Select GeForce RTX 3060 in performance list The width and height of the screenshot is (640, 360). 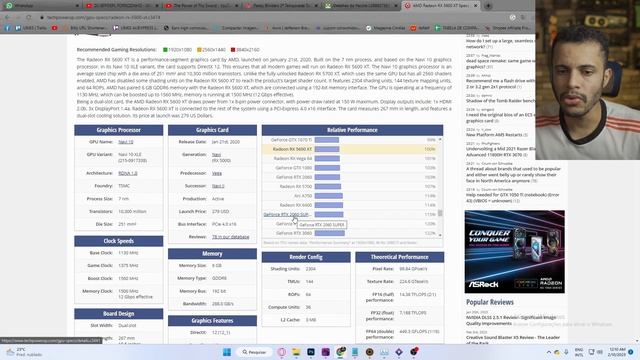pos(294,233)
